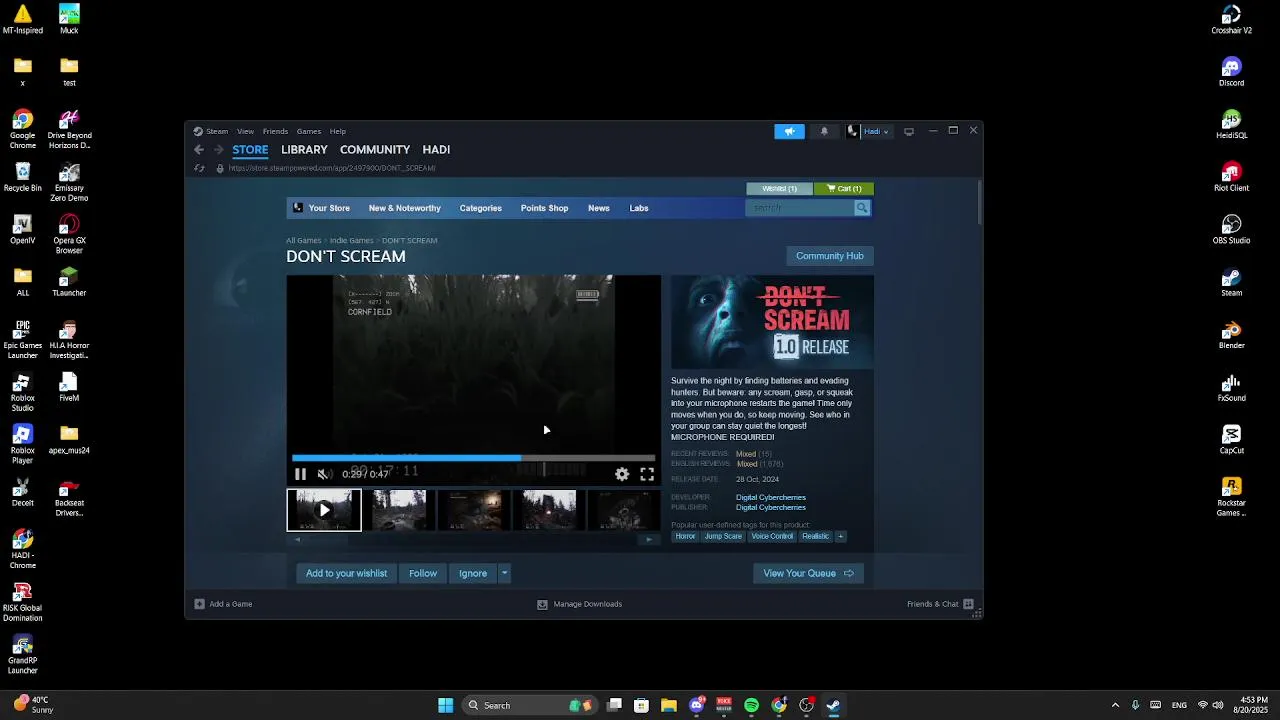Open Digital Cybercherries developer link
The height and width of the screenshot is (720, 1280).
(x=770, y=497)
